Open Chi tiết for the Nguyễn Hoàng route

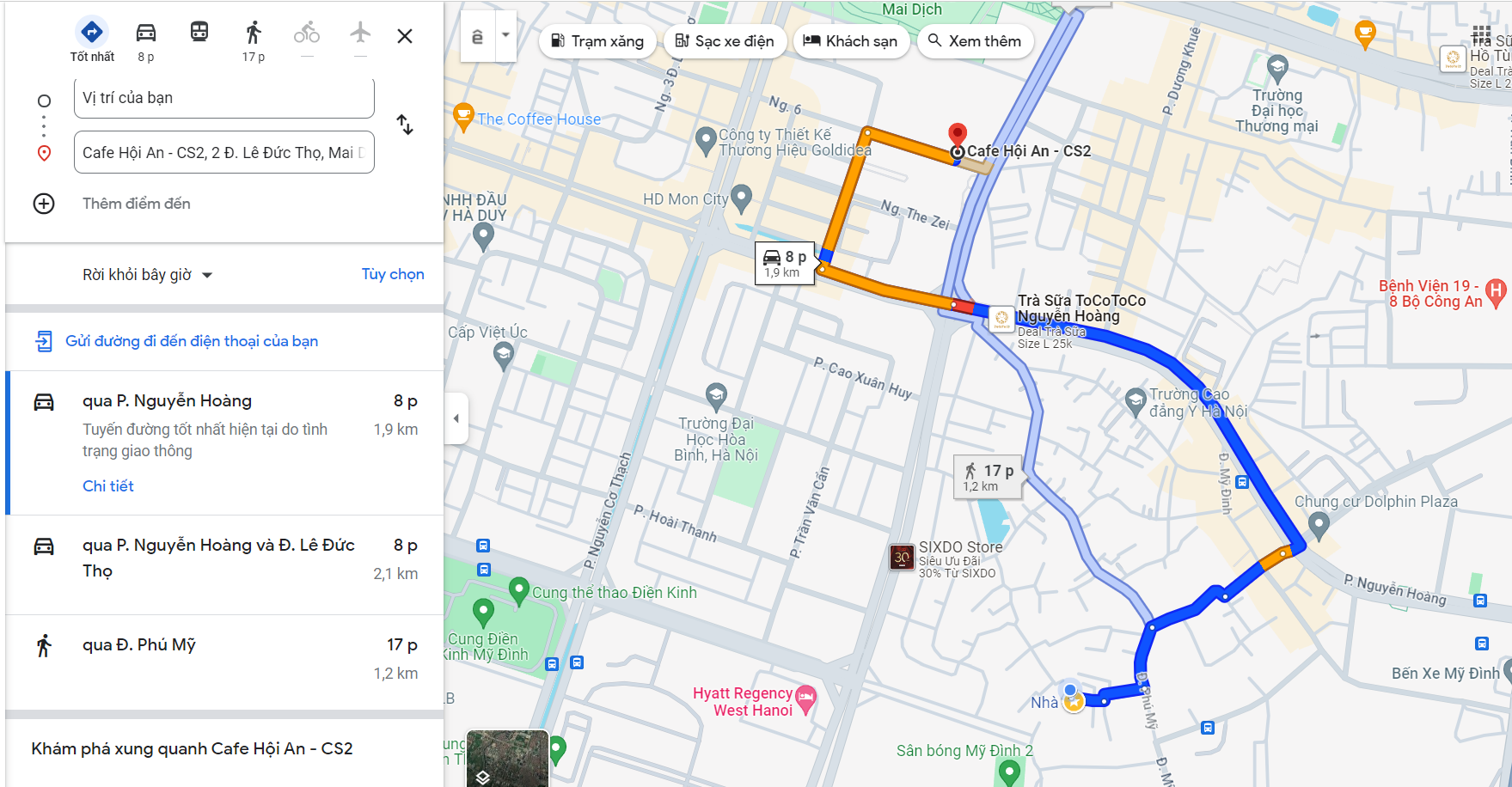tap(107, 485)
